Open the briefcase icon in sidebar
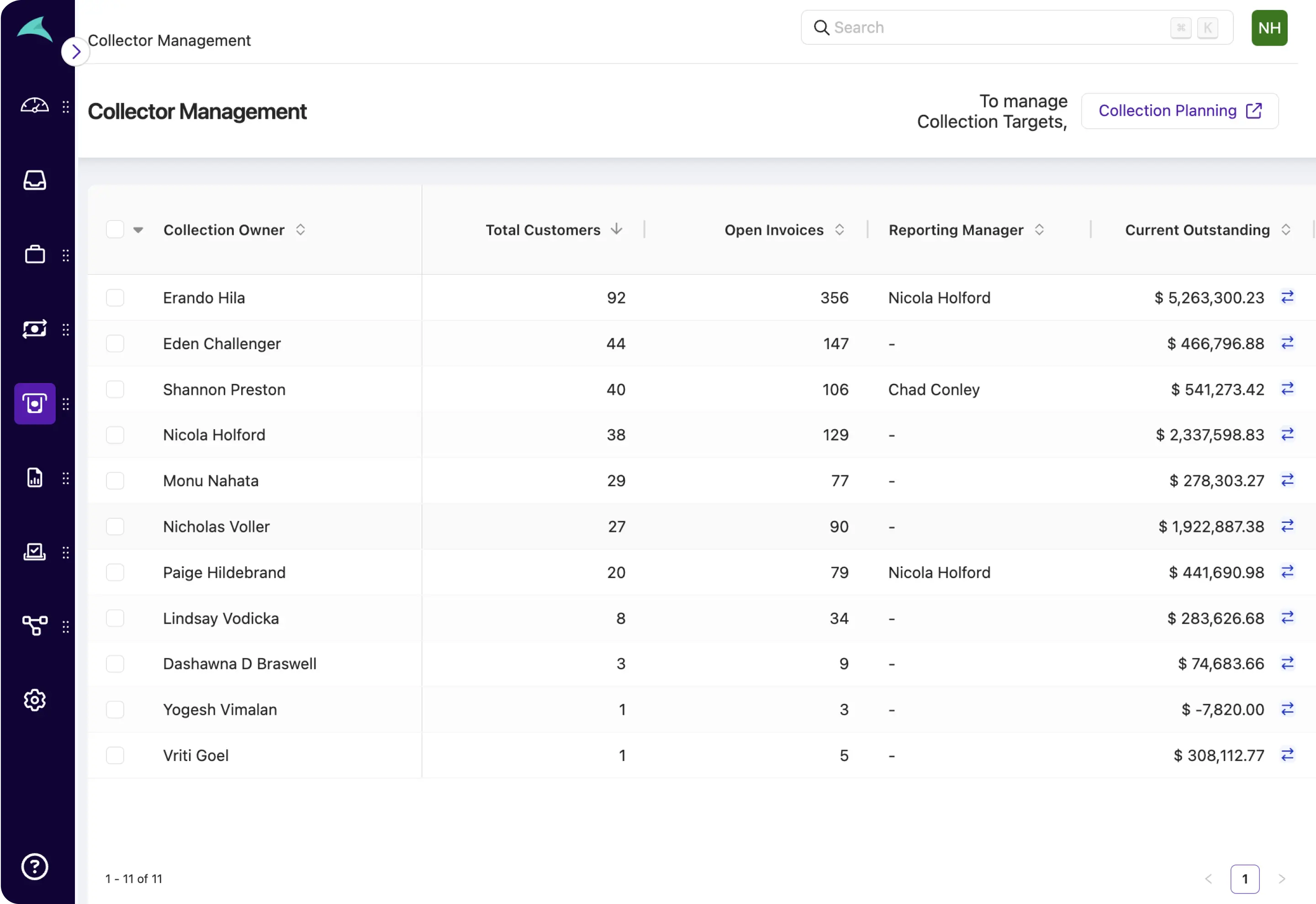1316x904 pixels. (x=35, y=254)
